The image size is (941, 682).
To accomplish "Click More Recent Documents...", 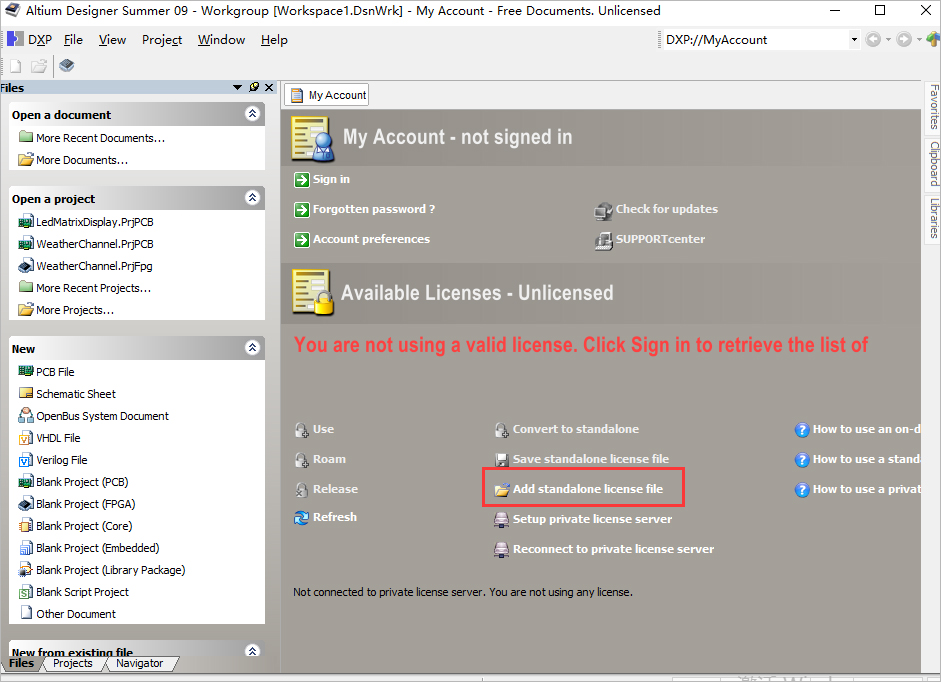I will (100, 138).
